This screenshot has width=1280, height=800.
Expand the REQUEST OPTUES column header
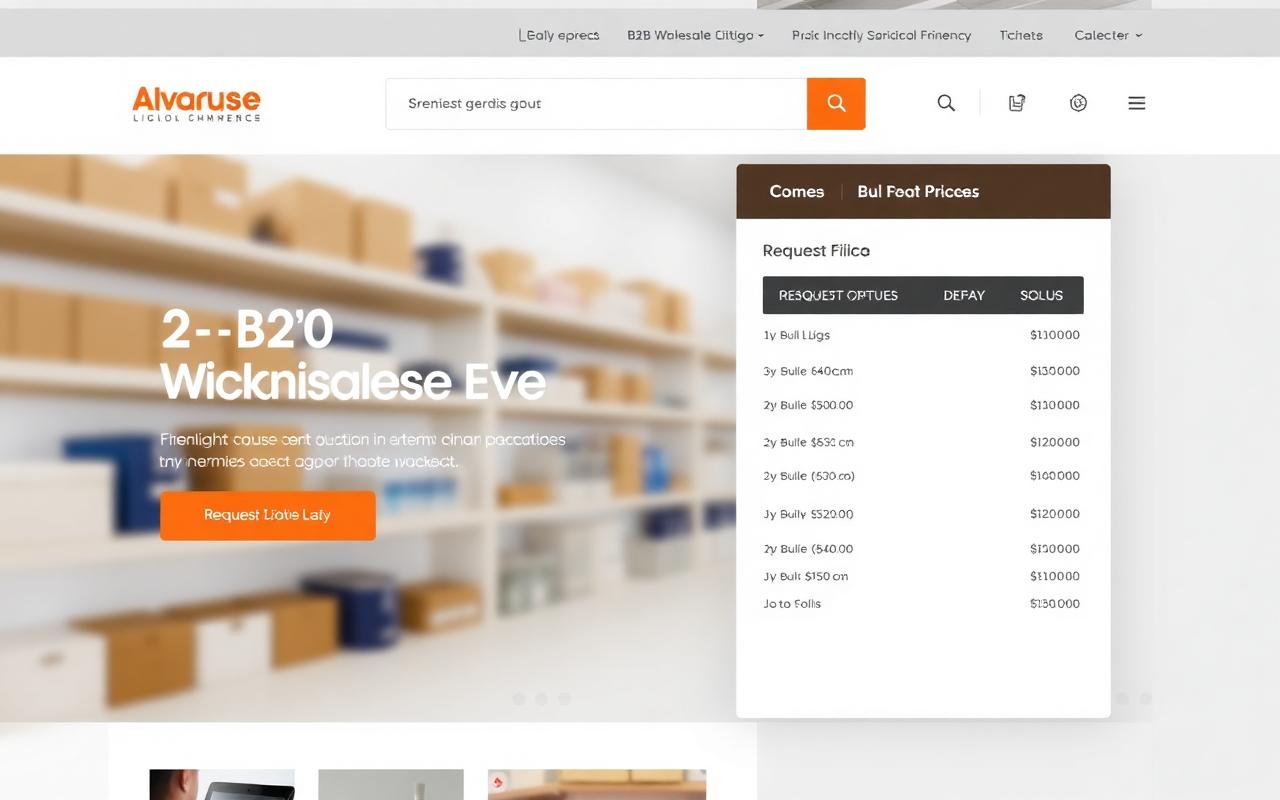tap(838, 295)
